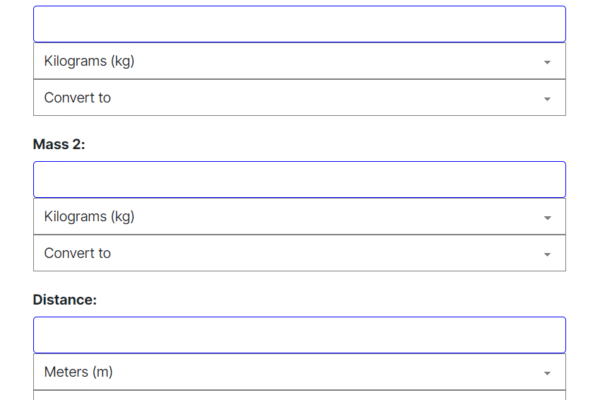Screen dimensions: 600x400
Task: Focus the topmost empty value input field
Action: click(x=299, y=24)
